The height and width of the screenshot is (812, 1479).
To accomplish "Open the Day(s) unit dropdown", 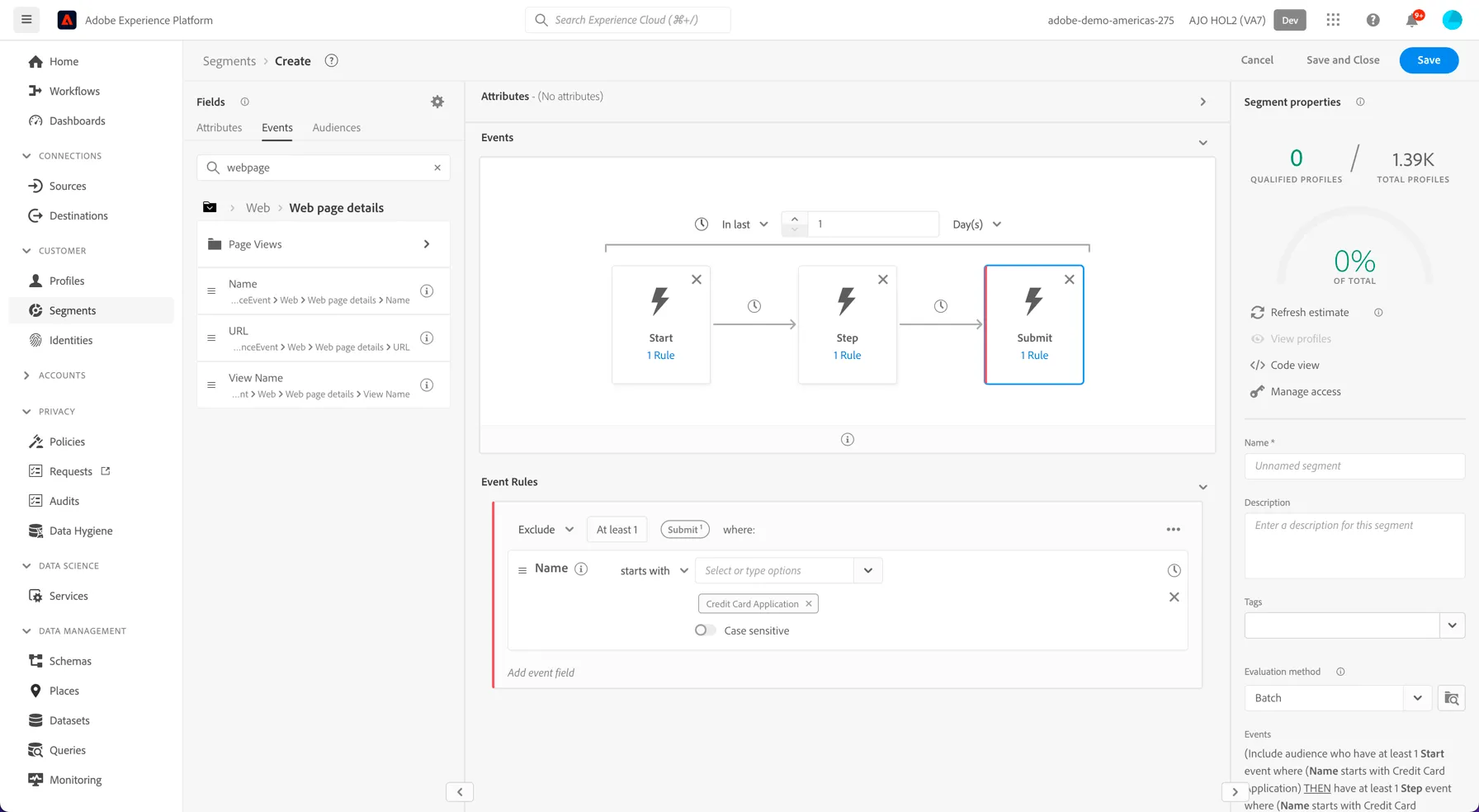I will [977, 224].
